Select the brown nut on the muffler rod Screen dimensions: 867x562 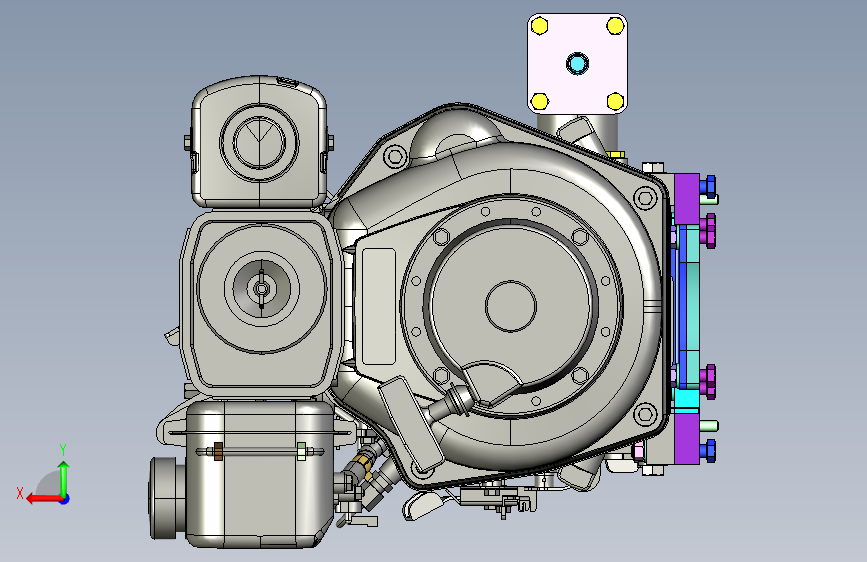(218, 451)
